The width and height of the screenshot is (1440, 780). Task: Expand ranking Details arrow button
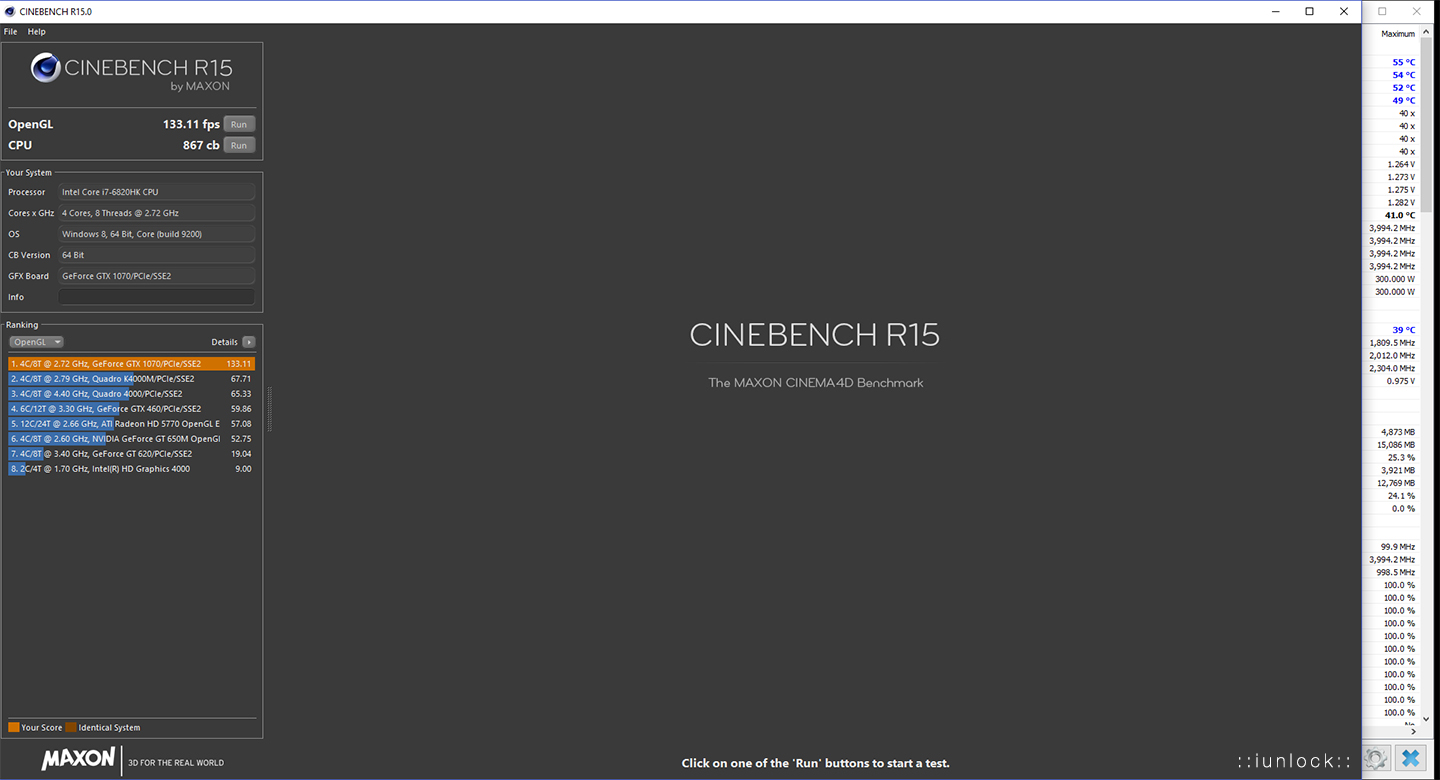[x=249, y=342]
